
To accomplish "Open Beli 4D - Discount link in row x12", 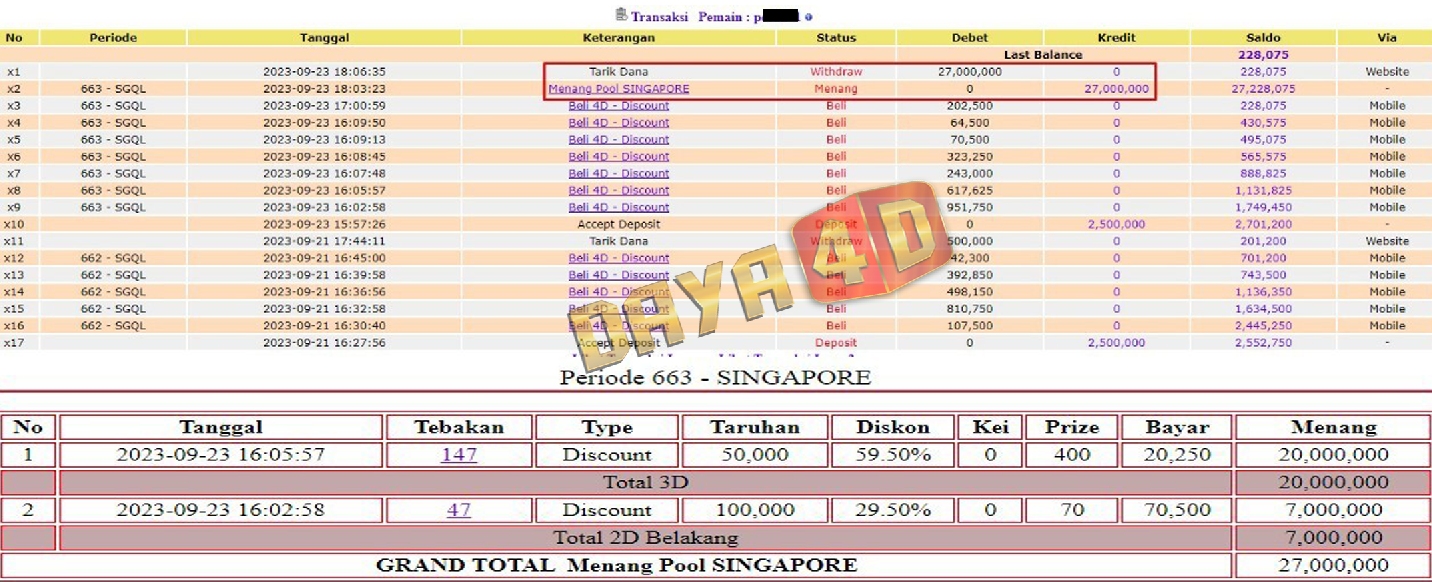I will [x=618, y=258].
